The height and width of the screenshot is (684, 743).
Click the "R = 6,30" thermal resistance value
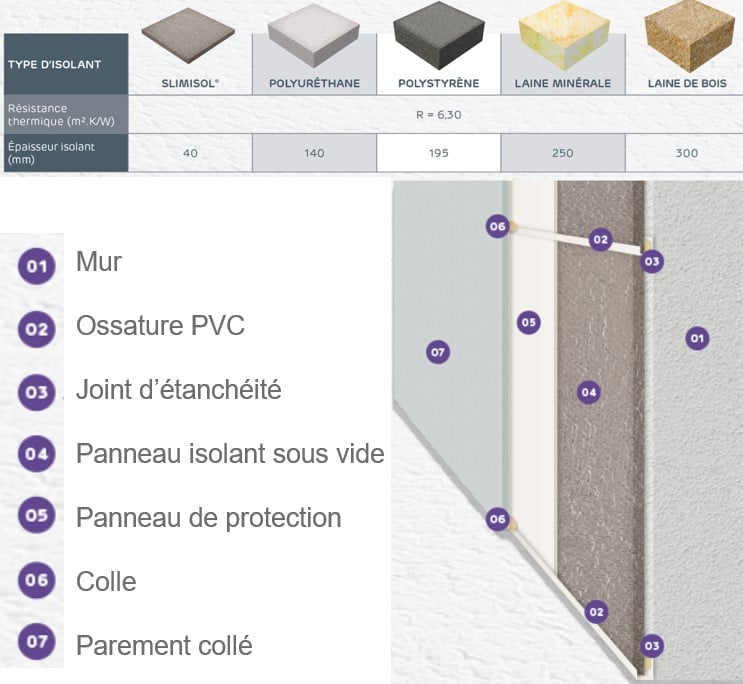point(437,114)
